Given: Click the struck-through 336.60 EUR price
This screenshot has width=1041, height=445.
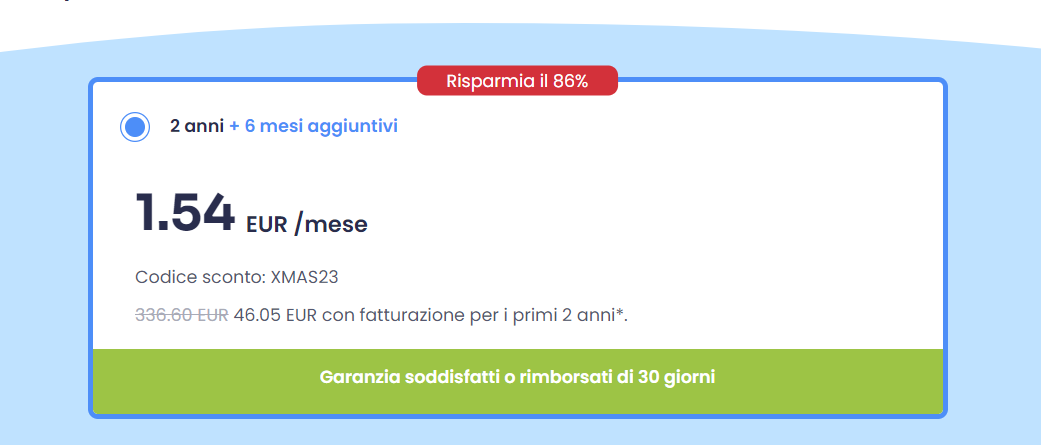Looking at the screenshot, I should click(x=181, y=316).
